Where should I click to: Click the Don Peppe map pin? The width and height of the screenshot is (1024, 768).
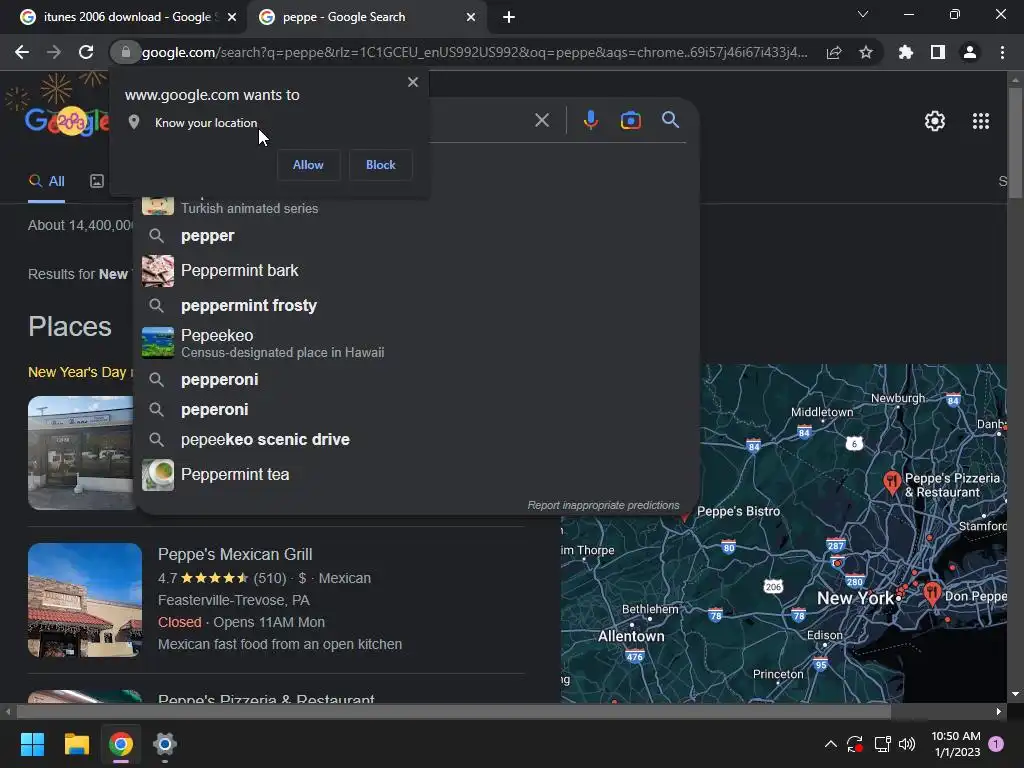[x=931, y=593]
